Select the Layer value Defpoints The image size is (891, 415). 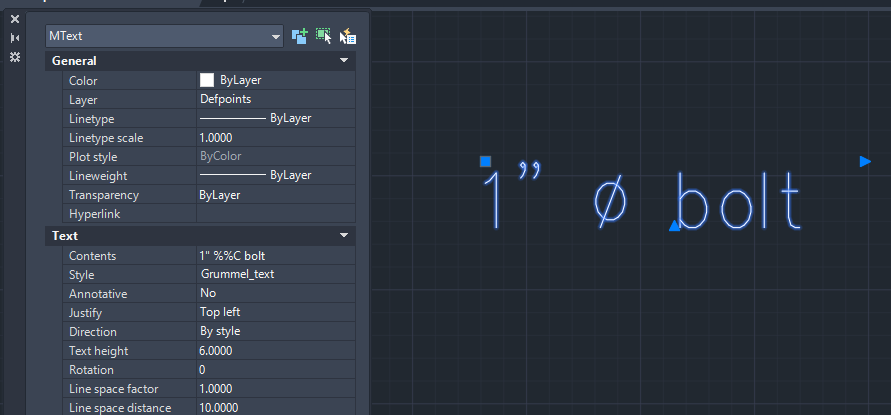click(x=276, y=99)
